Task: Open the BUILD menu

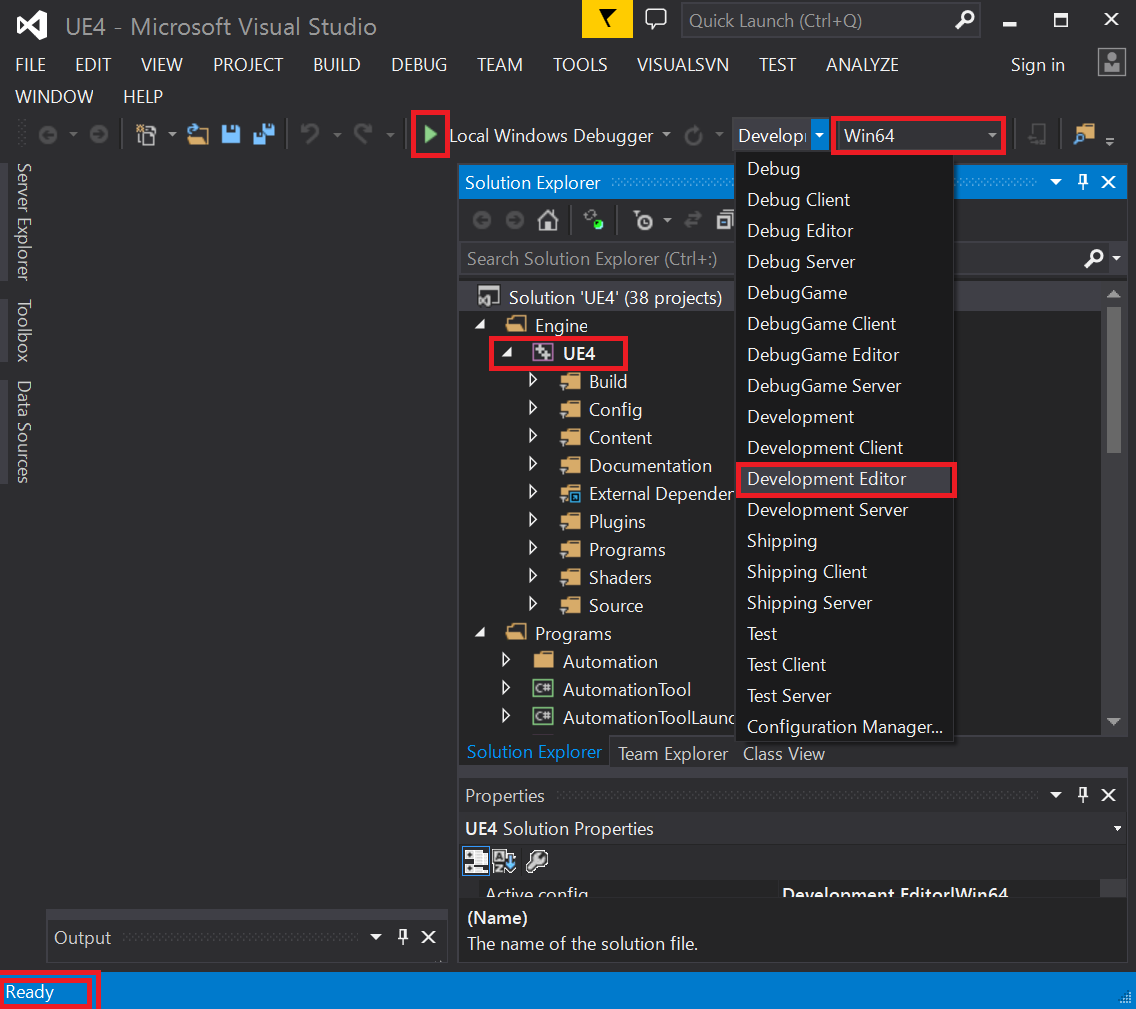Action: click(337, 64)
